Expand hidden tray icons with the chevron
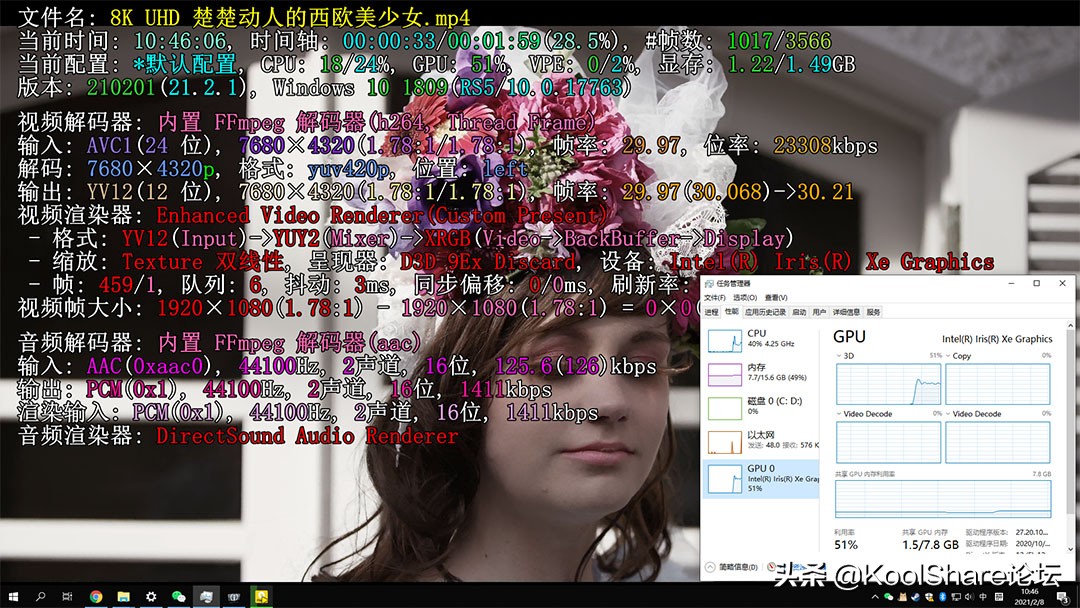The width and height of the screenshot is (1080, 608). [x=875, y=596]
